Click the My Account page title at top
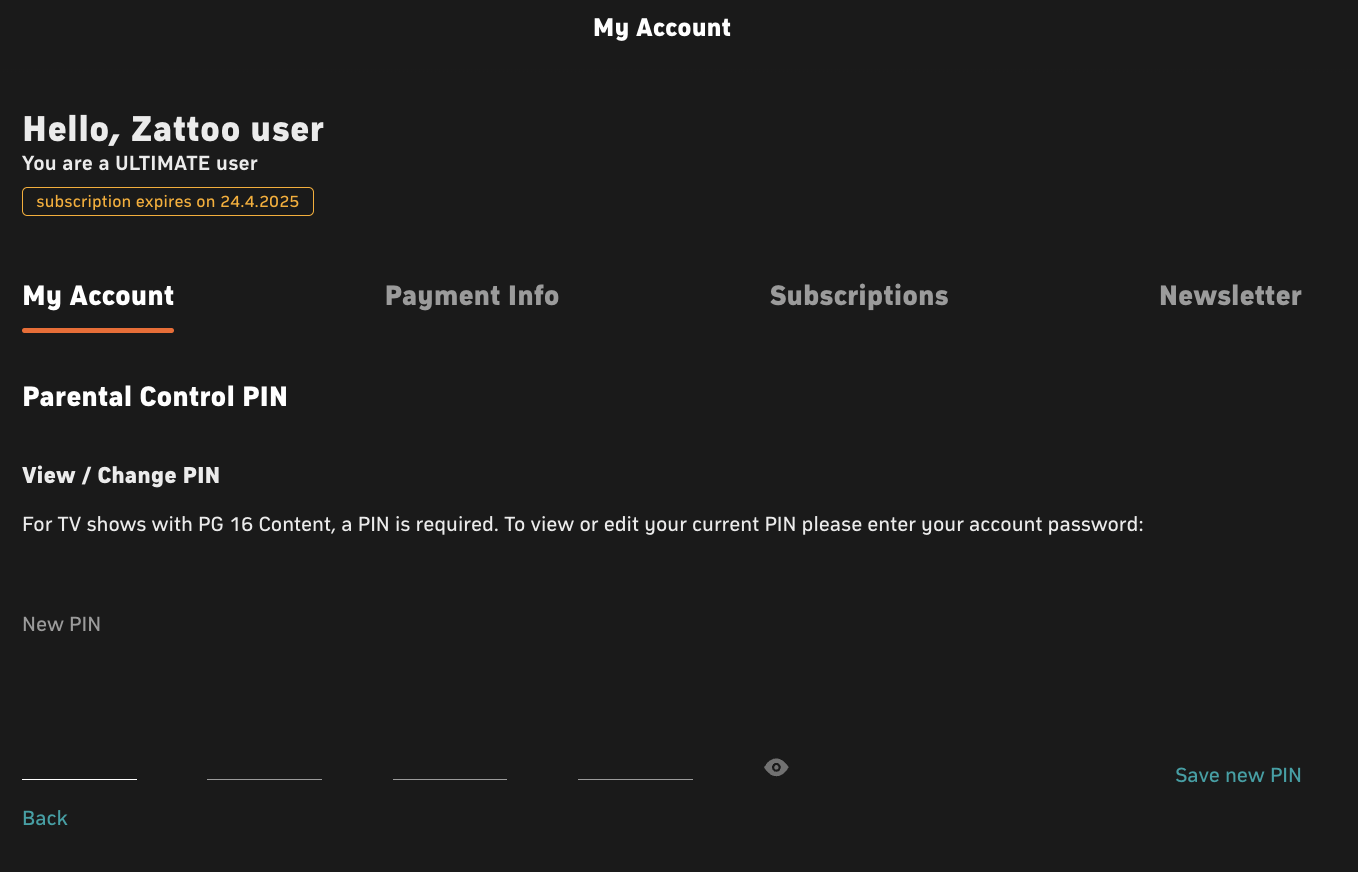Viewport: 1358px width, 872px height. click(x=662, y=28)
